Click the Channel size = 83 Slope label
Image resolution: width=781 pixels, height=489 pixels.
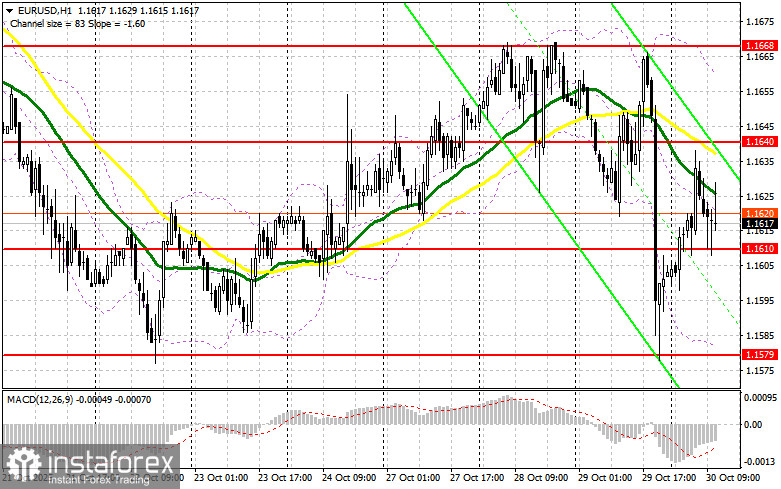[77, 23]
